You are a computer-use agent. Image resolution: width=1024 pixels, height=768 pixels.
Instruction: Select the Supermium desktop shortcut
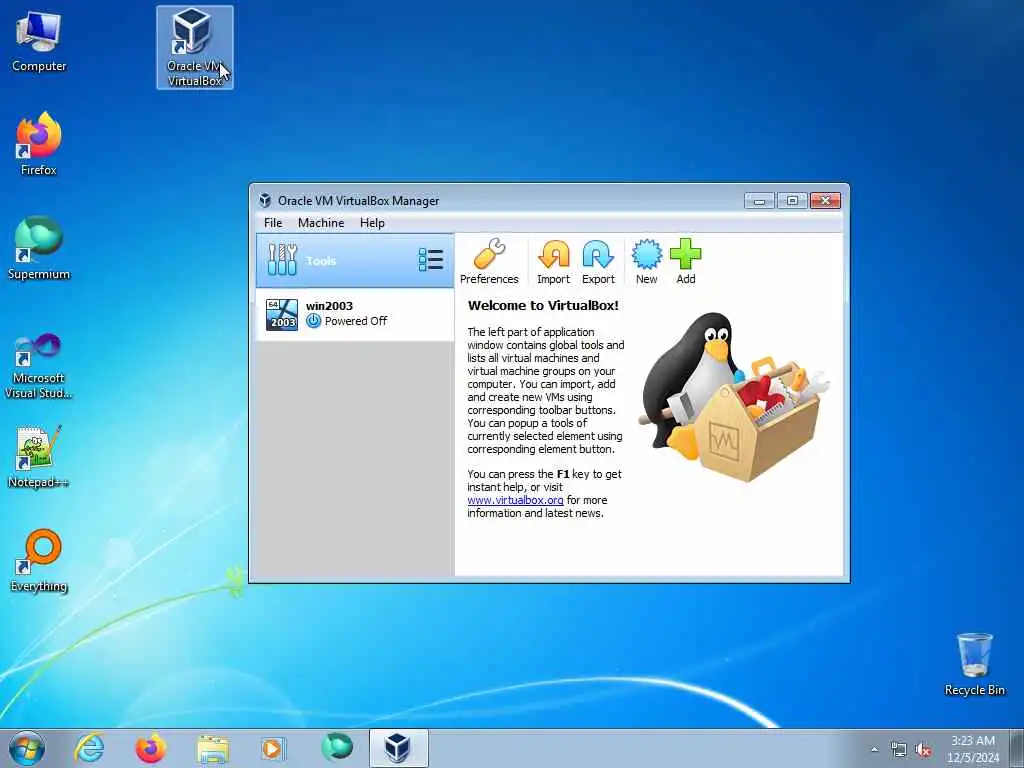click(x=39, y=248)
